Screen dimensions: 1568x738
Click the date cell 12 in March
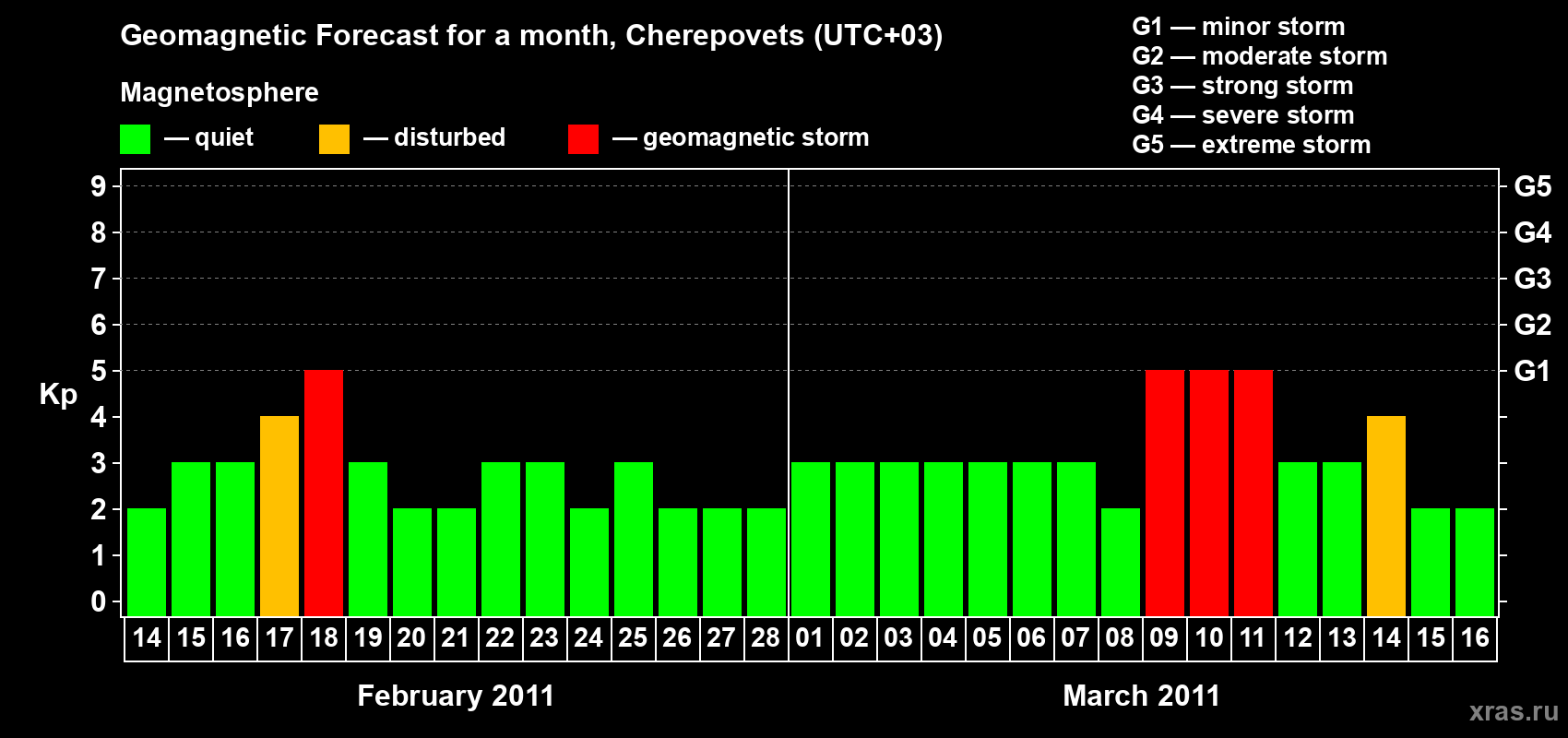[x=1298, y=638]
